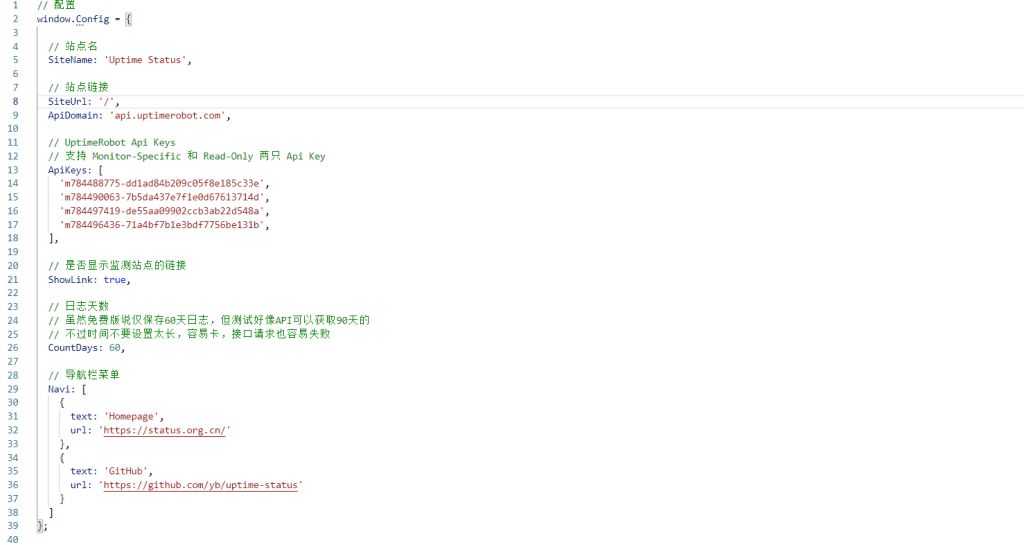Image resolution: width=1024 pixels, height=545 pixels.
Task: Click line number 8 in the gutter
Action: click(x=15, y=102)
